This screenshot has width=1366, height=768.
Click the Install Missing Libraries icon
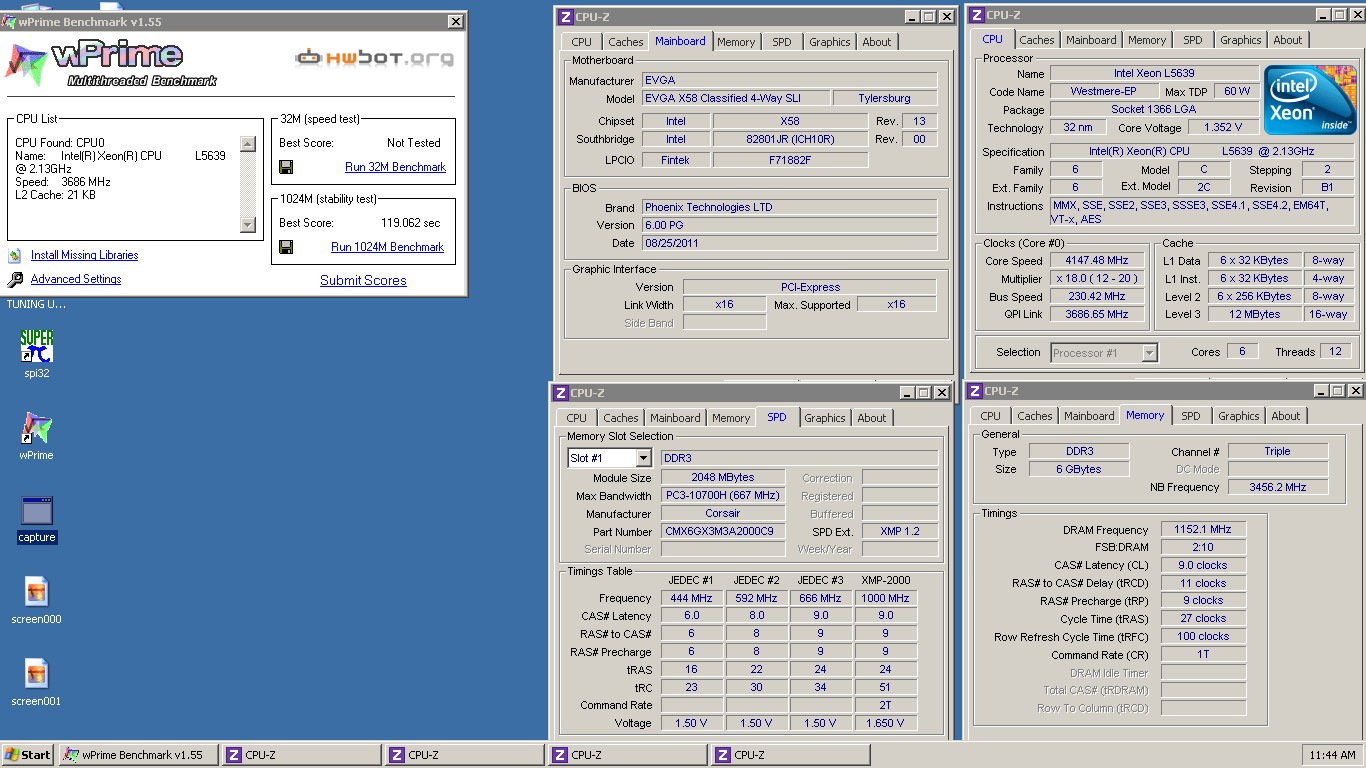pyautogui.click(x=15, y=255)
